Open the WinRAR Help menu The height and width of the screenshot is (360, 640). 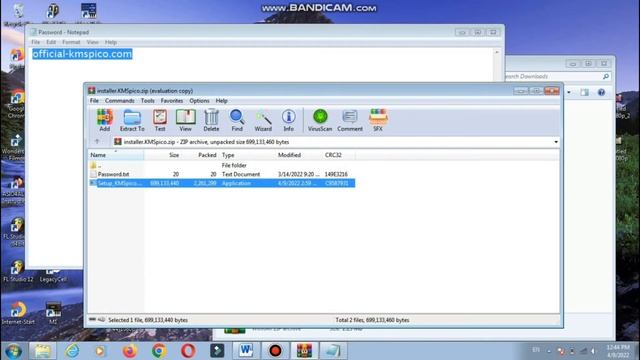[x=222, y=100]
